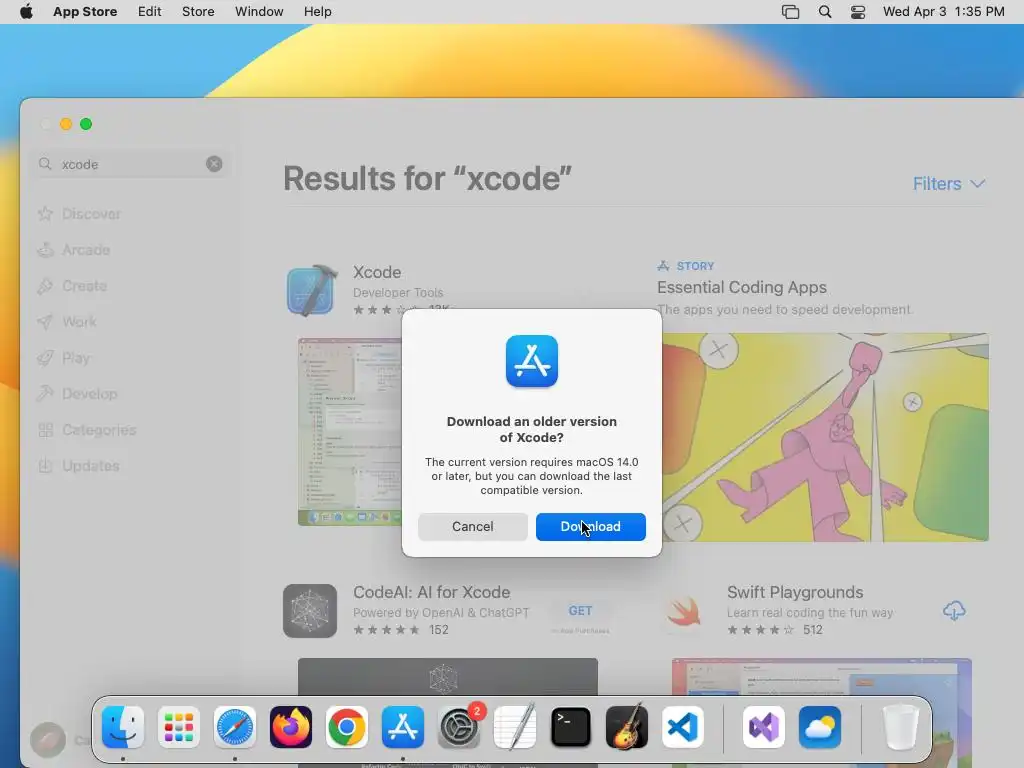Screen dimensions: 1024x768
Task: Open the Edit menu
Action: point(150,12)
